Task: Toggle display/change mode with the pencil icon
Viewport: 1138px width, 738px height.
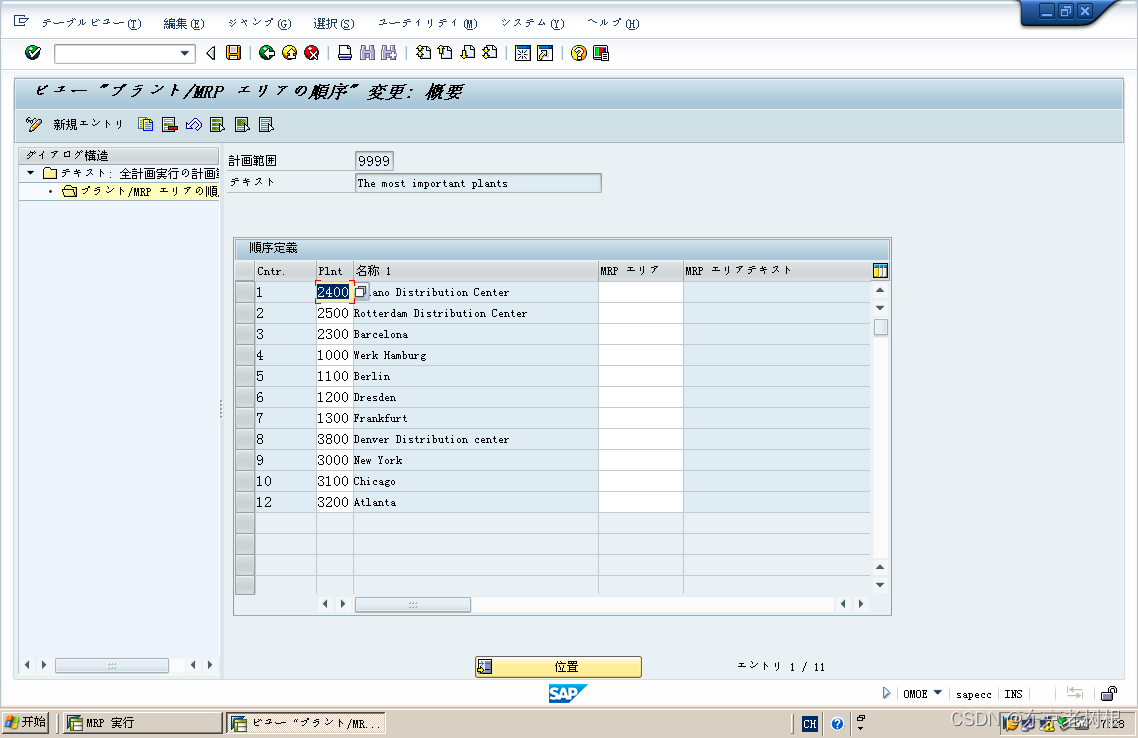Action: (34, 124)
